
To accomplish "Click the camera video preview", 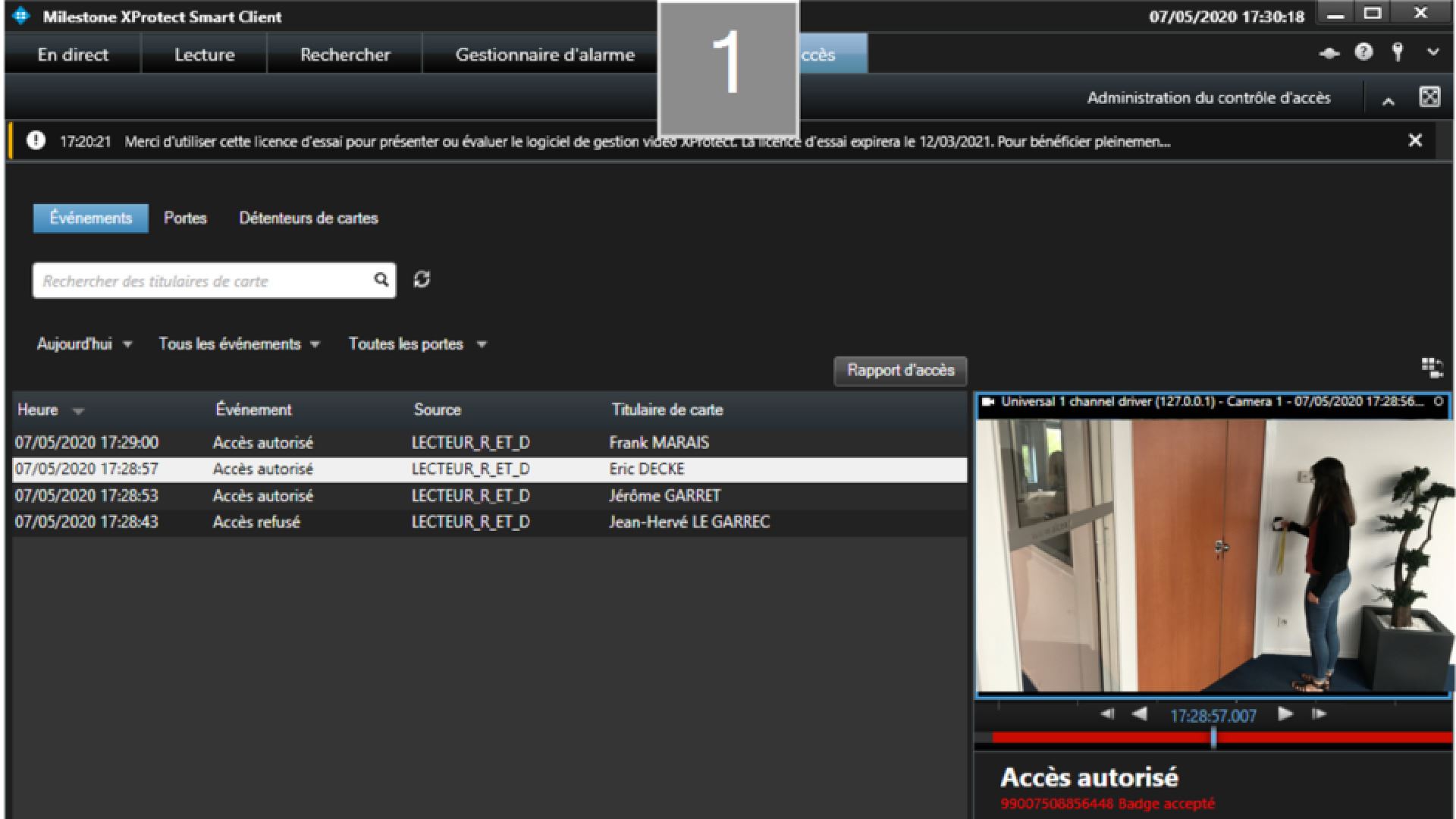I will pyautogui.click(x=1213, y=555).
